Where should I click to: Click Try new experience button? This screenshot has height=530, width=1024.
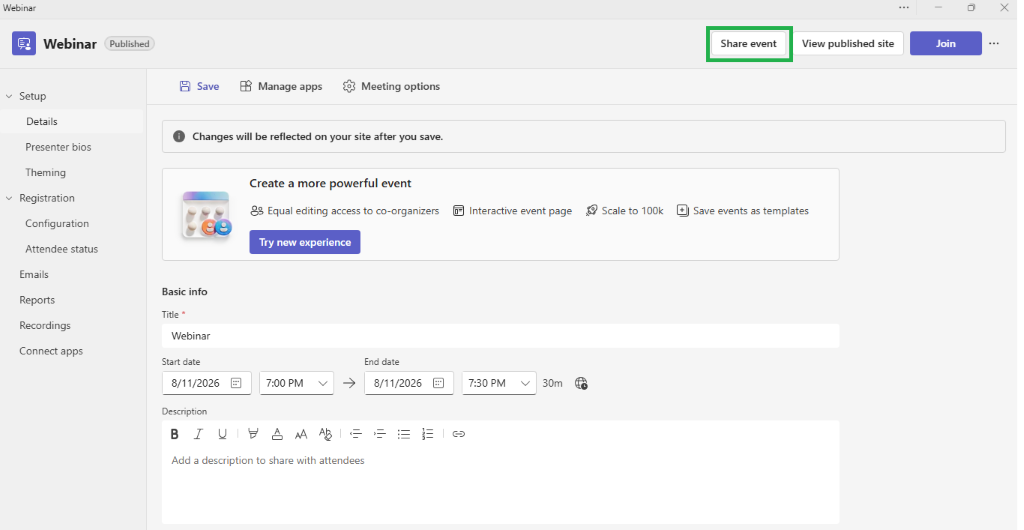[x=305, y=242]
